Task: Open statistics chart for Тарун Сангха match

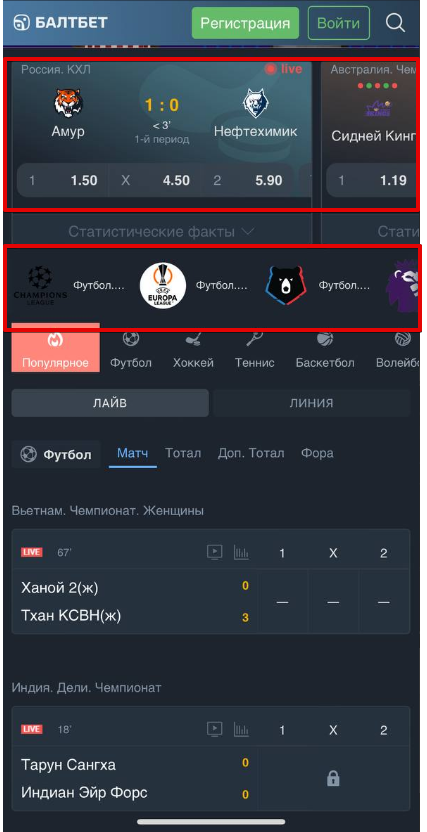Action: pyautogui.click(x=241, y=730)
